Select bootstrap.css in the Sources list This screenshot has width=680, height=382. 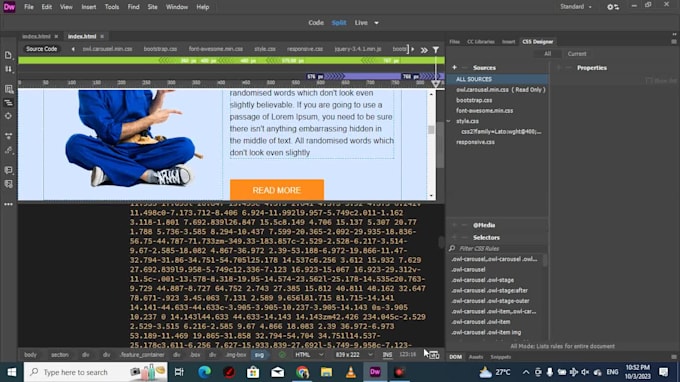474,100
